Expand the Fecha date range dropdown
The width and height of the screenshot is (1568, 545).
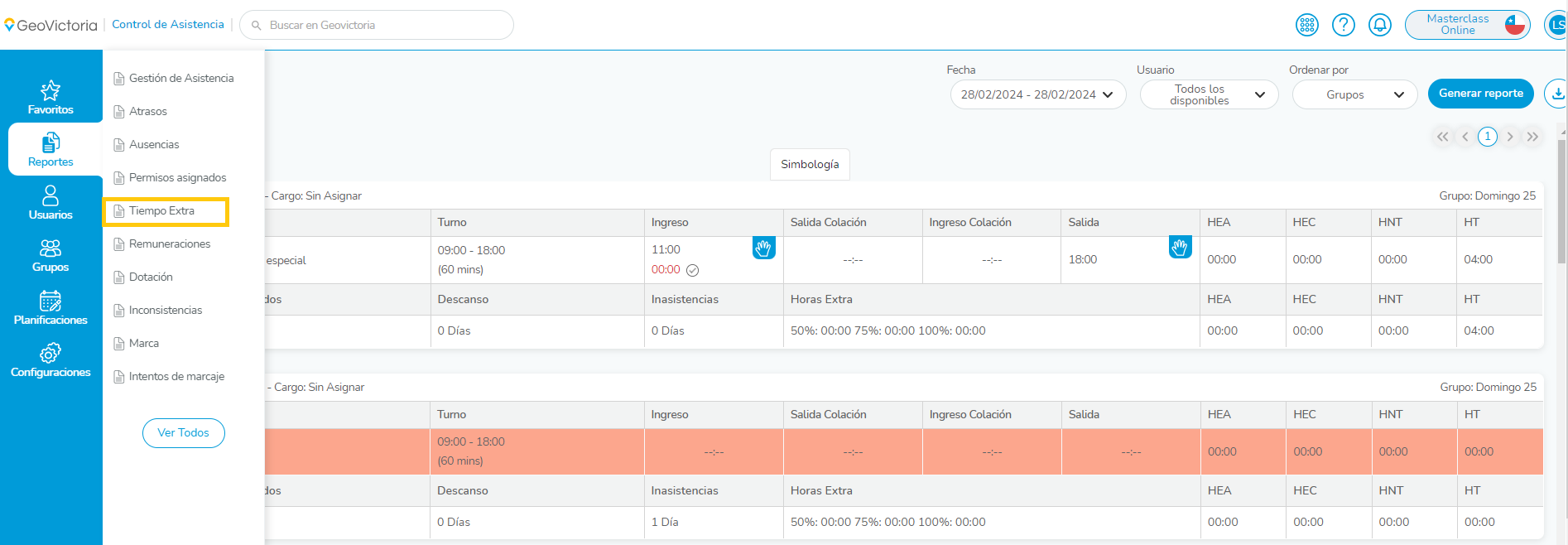[x=1037, y=94]
